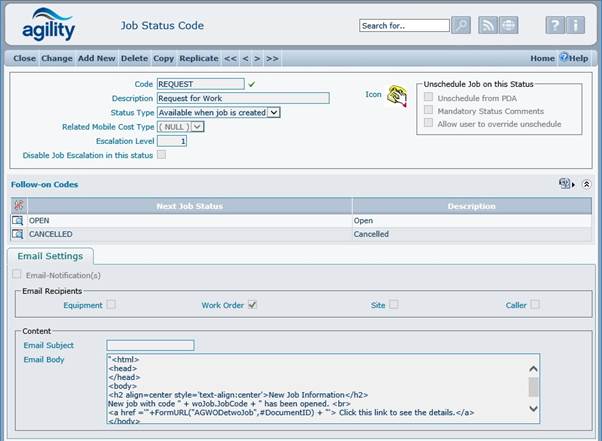Click the information icon in header
This screenshot has height=441, width=602.
pyautogui.click(x=577, y=25)
